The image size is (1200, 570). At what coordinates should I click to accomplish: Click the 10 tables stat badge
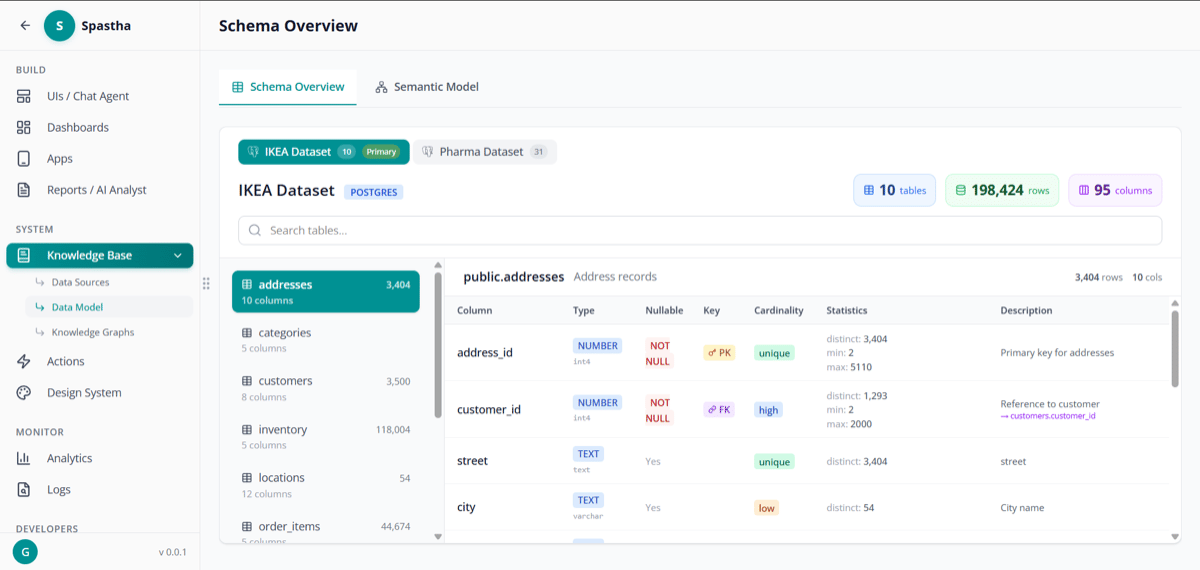click(x=895, y=190)
